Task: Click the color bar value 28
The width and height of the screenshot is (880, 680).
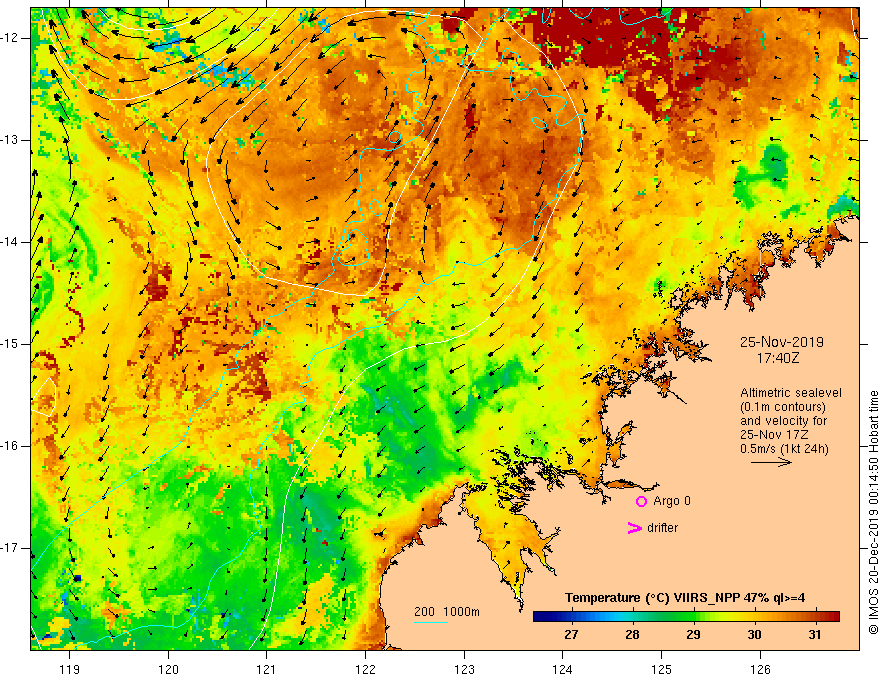Action: [x=632, y=635]
